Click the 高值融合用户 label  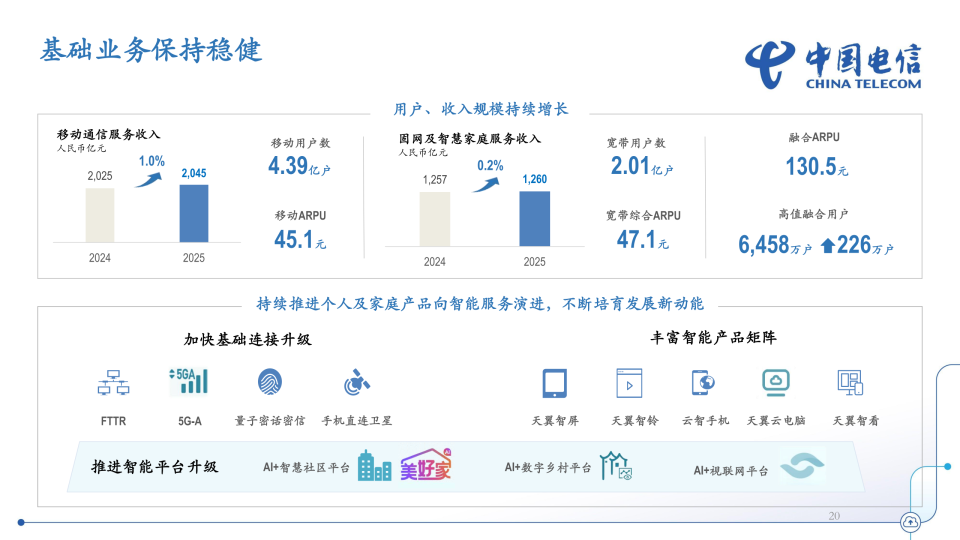coord(813,214)
